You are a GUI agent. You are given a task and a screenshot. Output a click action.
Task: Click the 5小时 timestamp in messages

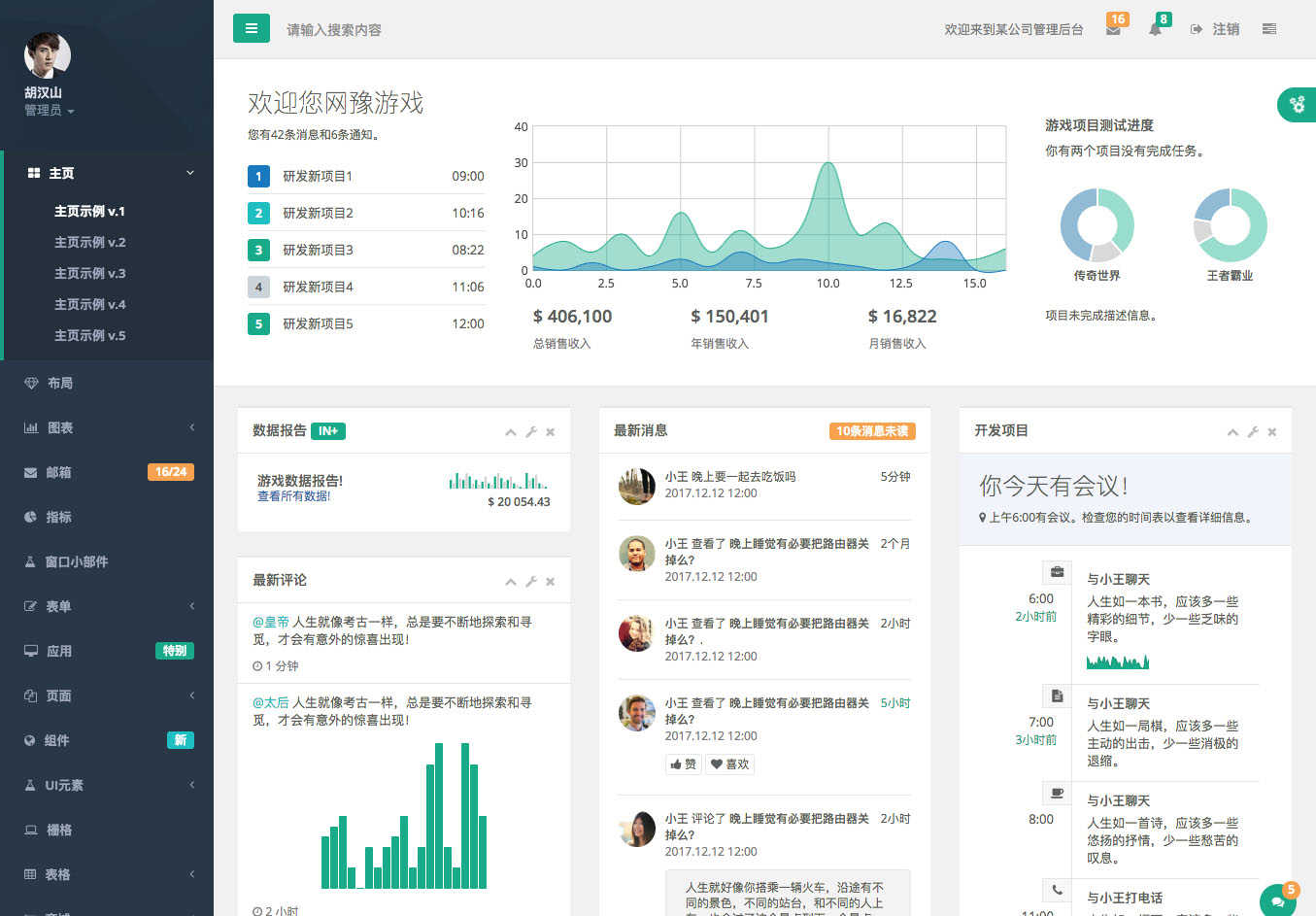pos(895,702)
